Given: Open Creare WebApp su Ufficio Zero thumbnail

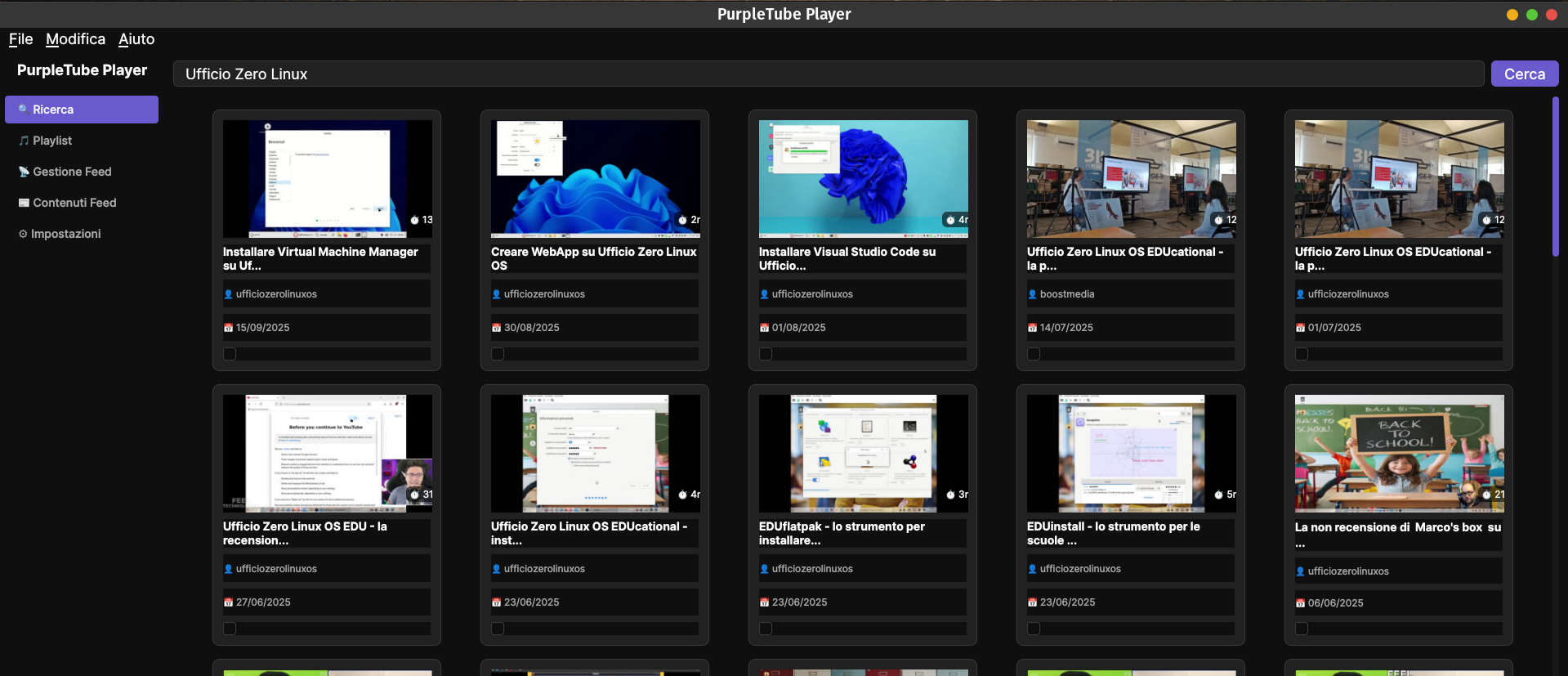Looking at the screenshot, I should point(596,179).
